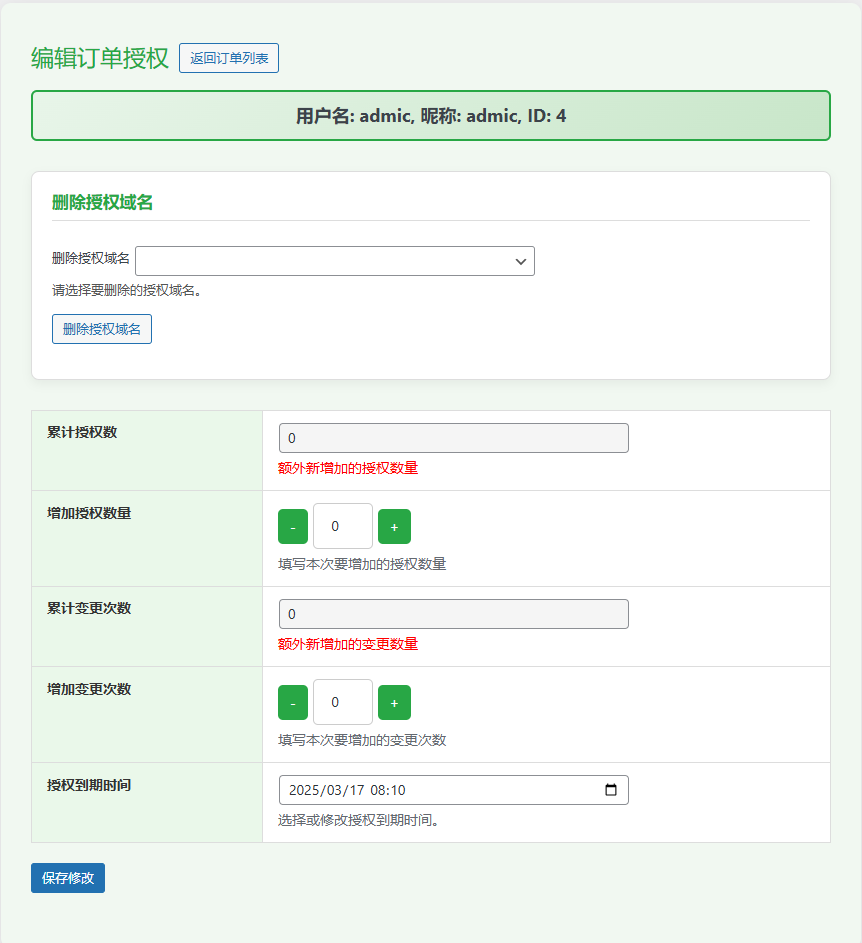Screen dimensions: 862x943
Task: Click the minus button beside 增加授权数量
Action: pyautogui.click(x=292, y=525)
